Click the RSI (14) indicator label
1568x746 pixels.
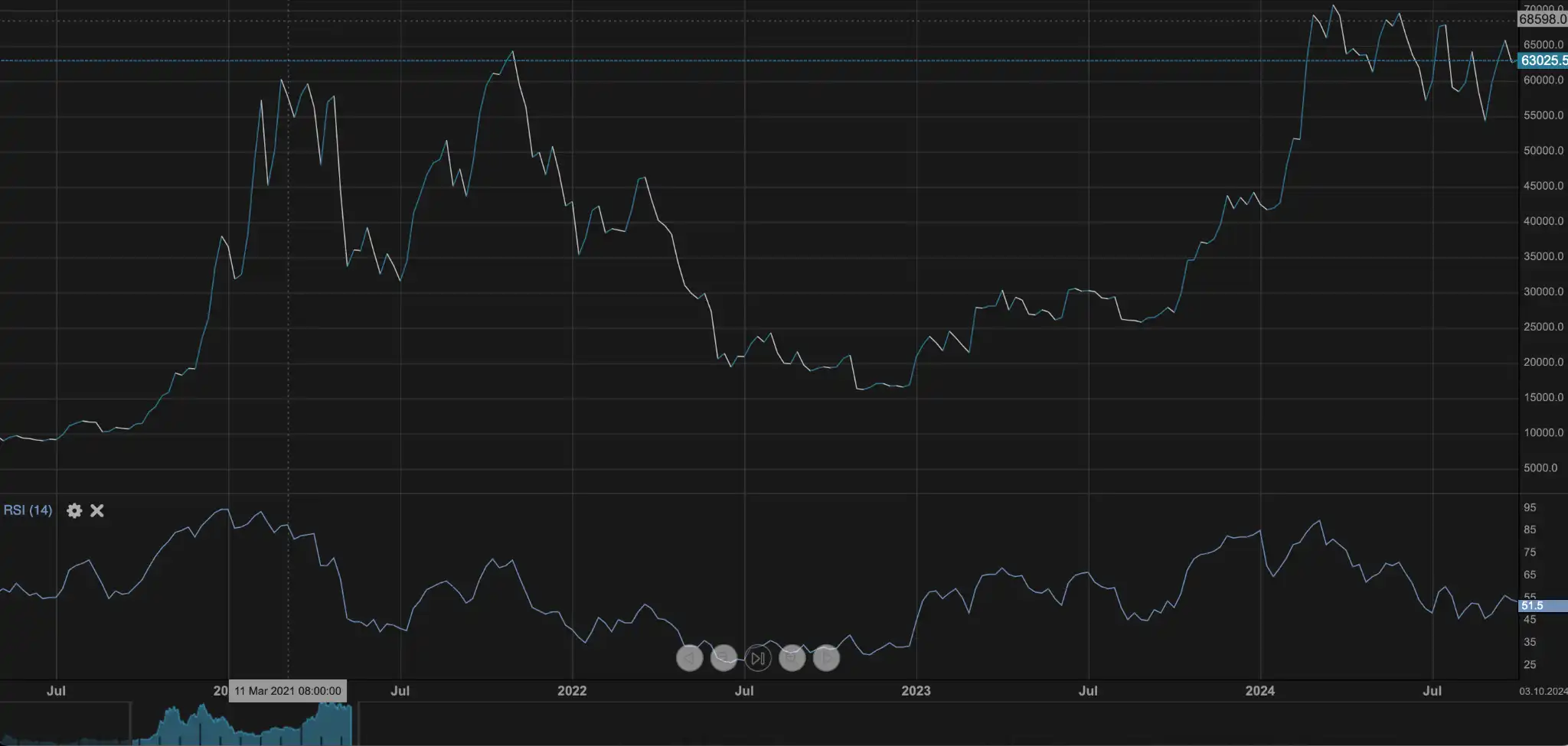coord(28,510)
